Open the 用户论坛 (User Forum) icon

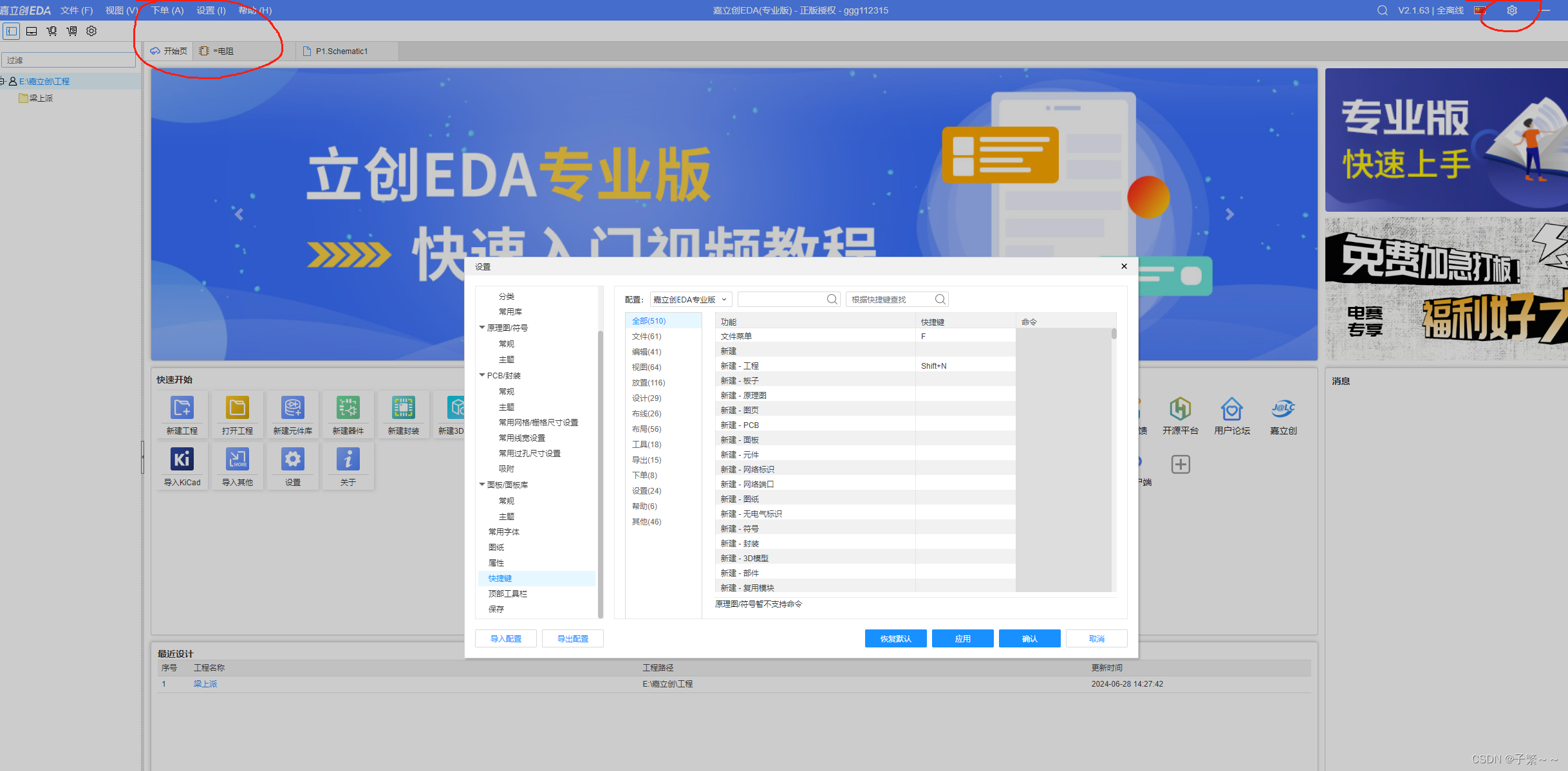pos(1231,409)
